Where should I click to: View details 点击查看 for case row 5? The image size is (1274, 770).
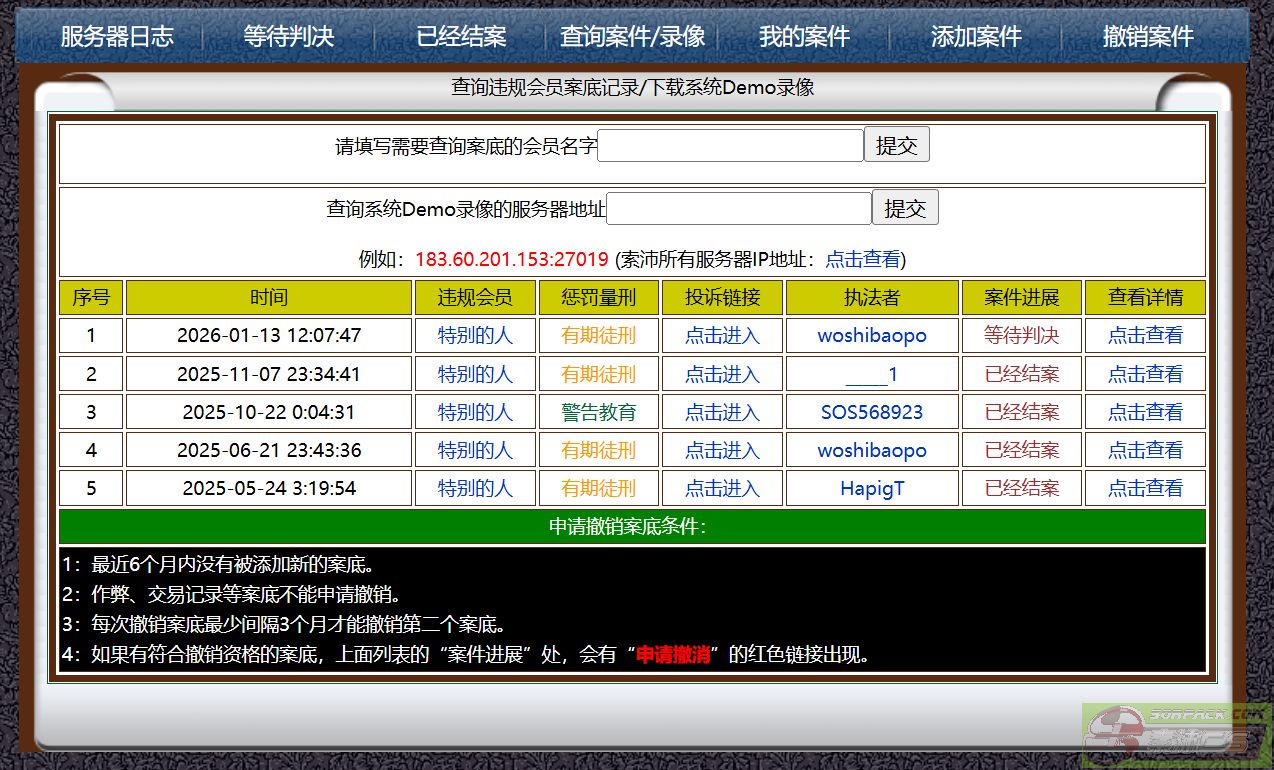1145,489
